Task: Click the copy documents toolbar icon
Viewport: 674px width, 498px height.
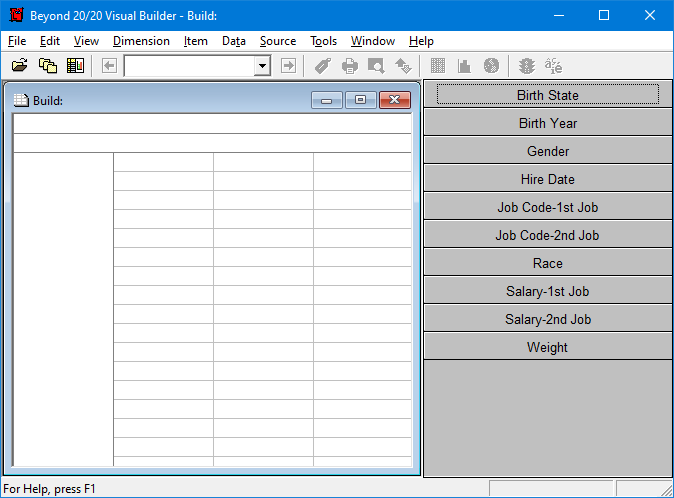Action: point(48,66)
